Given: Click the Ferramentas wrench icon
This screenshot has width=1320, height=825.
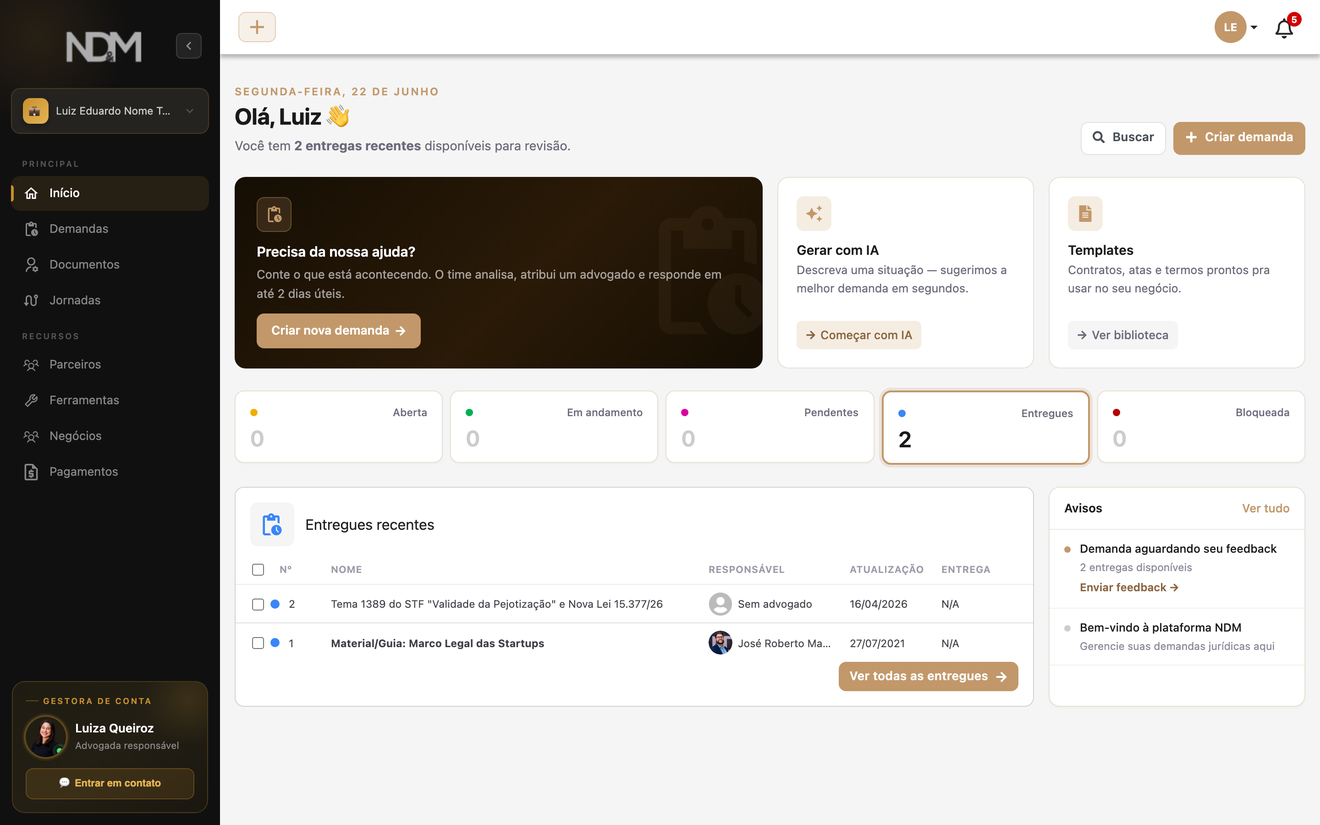Looking at the screenshot, I should tap(31, 400).
